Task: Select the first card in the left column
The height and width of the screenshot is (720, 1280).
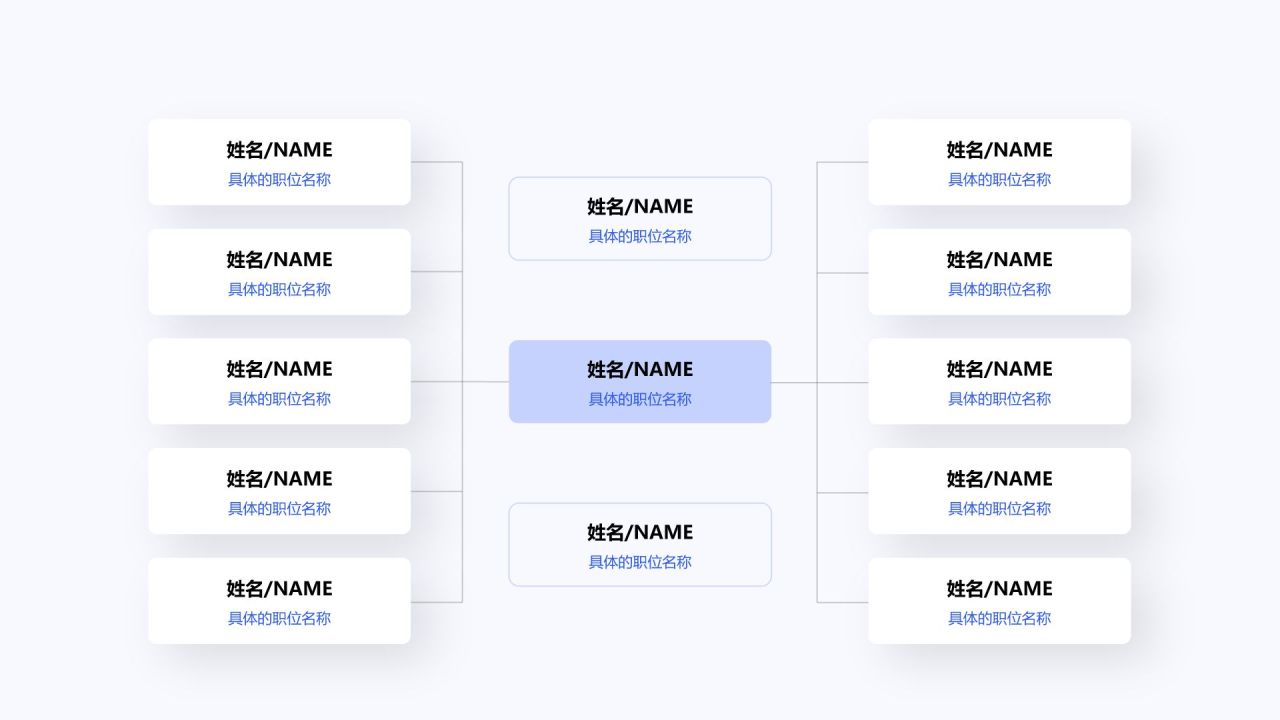Action: [279, 162]
